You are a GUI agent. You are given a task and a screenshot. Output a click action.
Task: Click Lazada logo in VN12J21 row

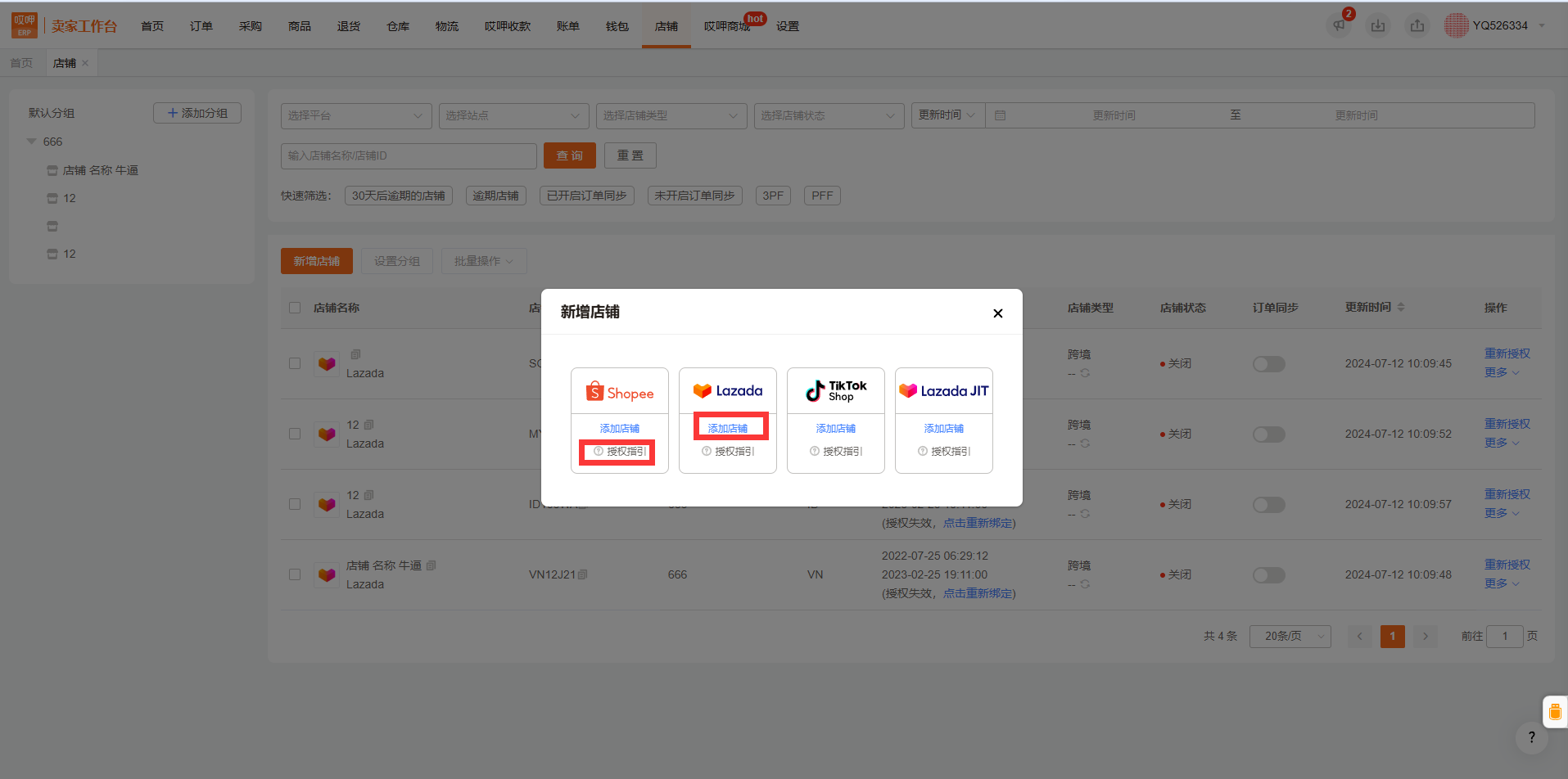(327, 575)
